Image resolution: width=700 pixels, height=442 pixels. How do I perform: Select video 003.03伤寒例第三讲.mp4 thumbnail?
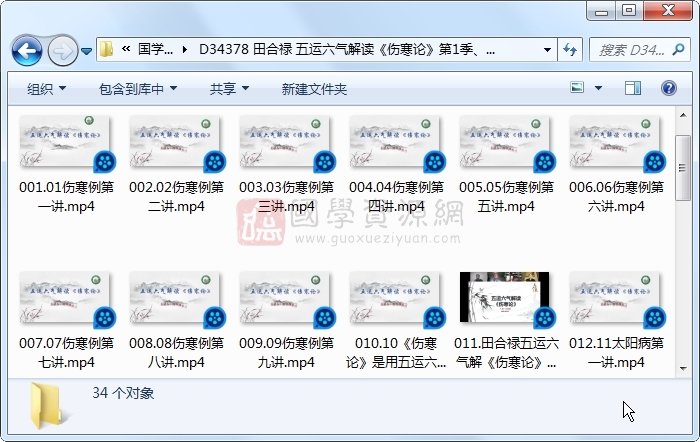(x=286, y=143)
